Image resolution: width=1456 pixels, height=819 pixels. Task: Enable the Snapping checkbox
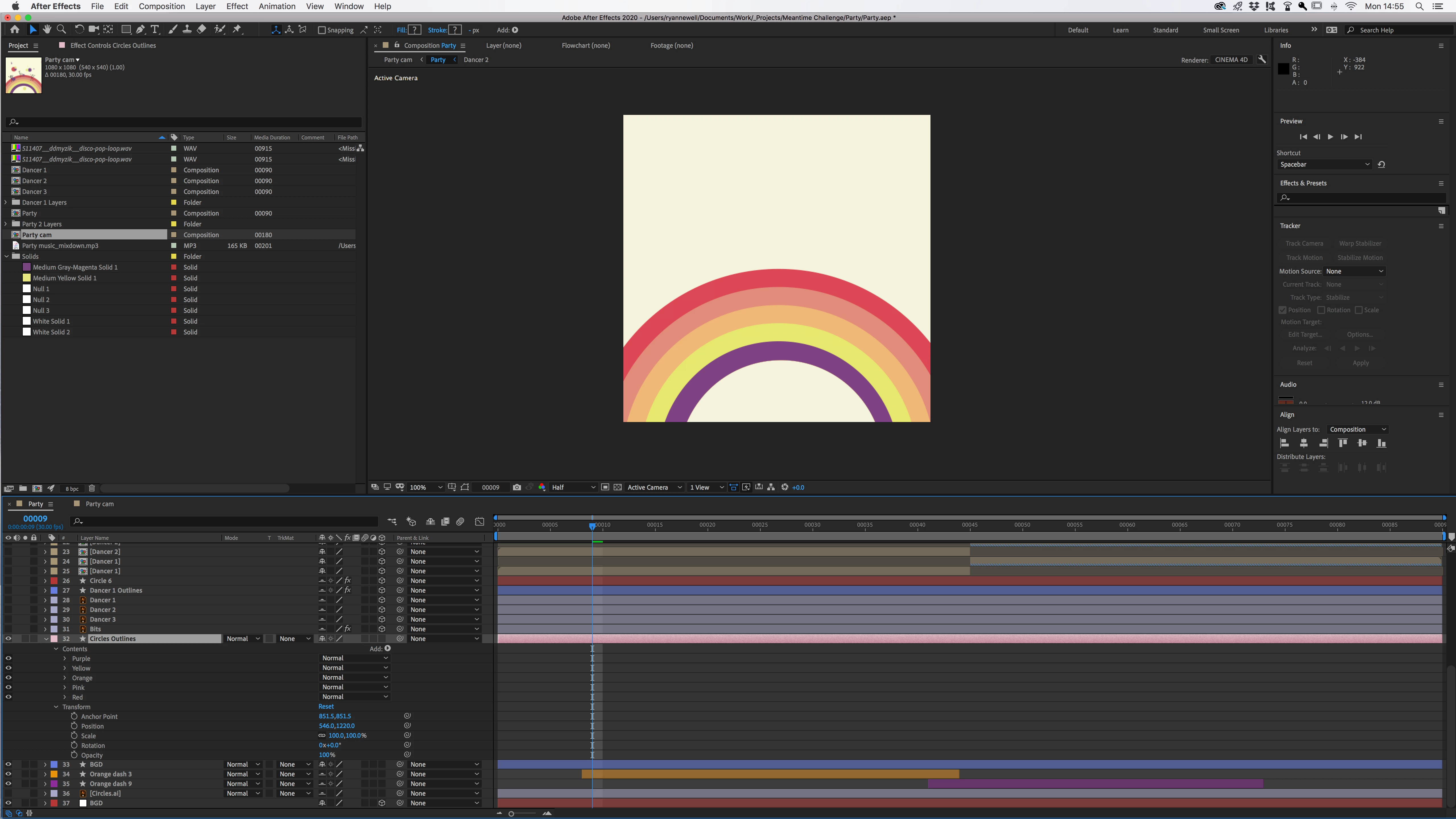click(322, 30)
